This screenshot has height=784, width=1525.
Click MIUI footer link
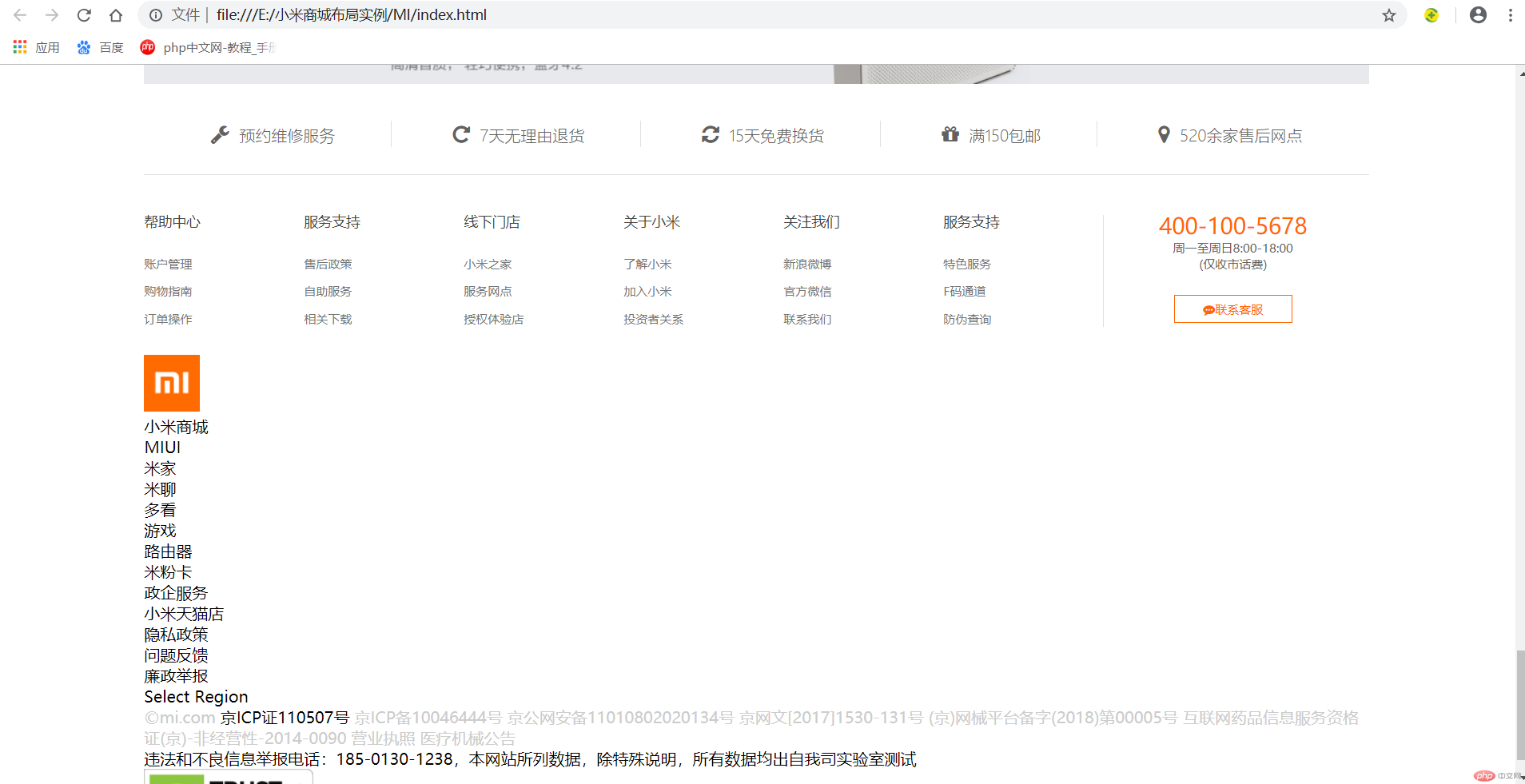pyautogui.click(x=162, y=448)
